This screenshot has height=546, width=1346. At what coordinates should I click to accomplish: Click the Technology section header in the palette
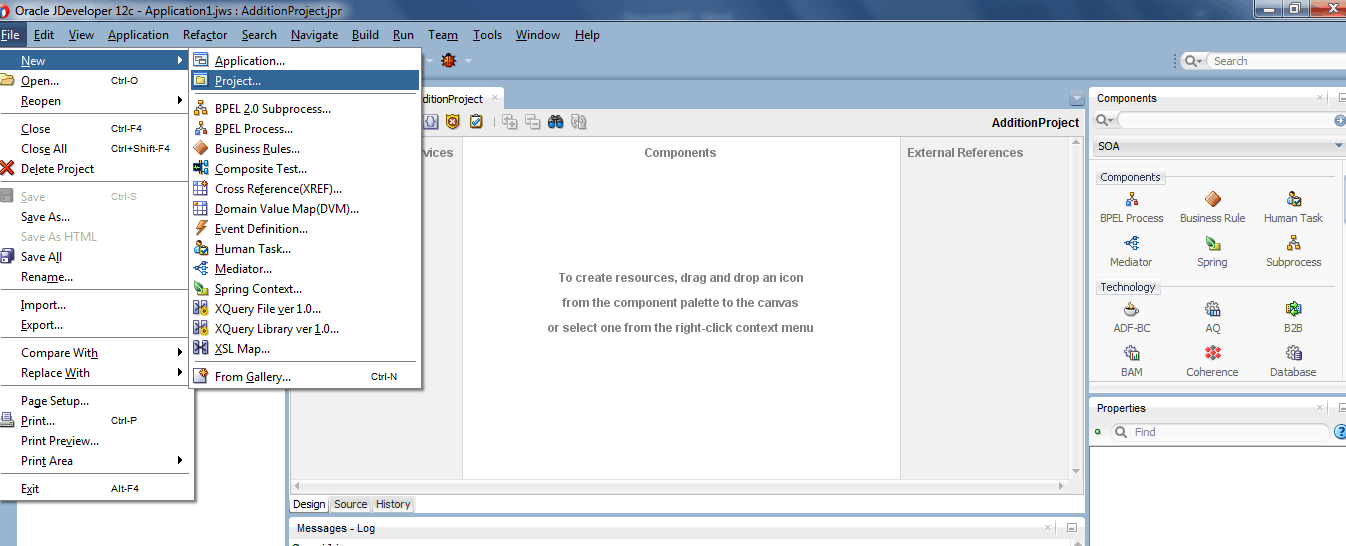(x=1127, y=287)
